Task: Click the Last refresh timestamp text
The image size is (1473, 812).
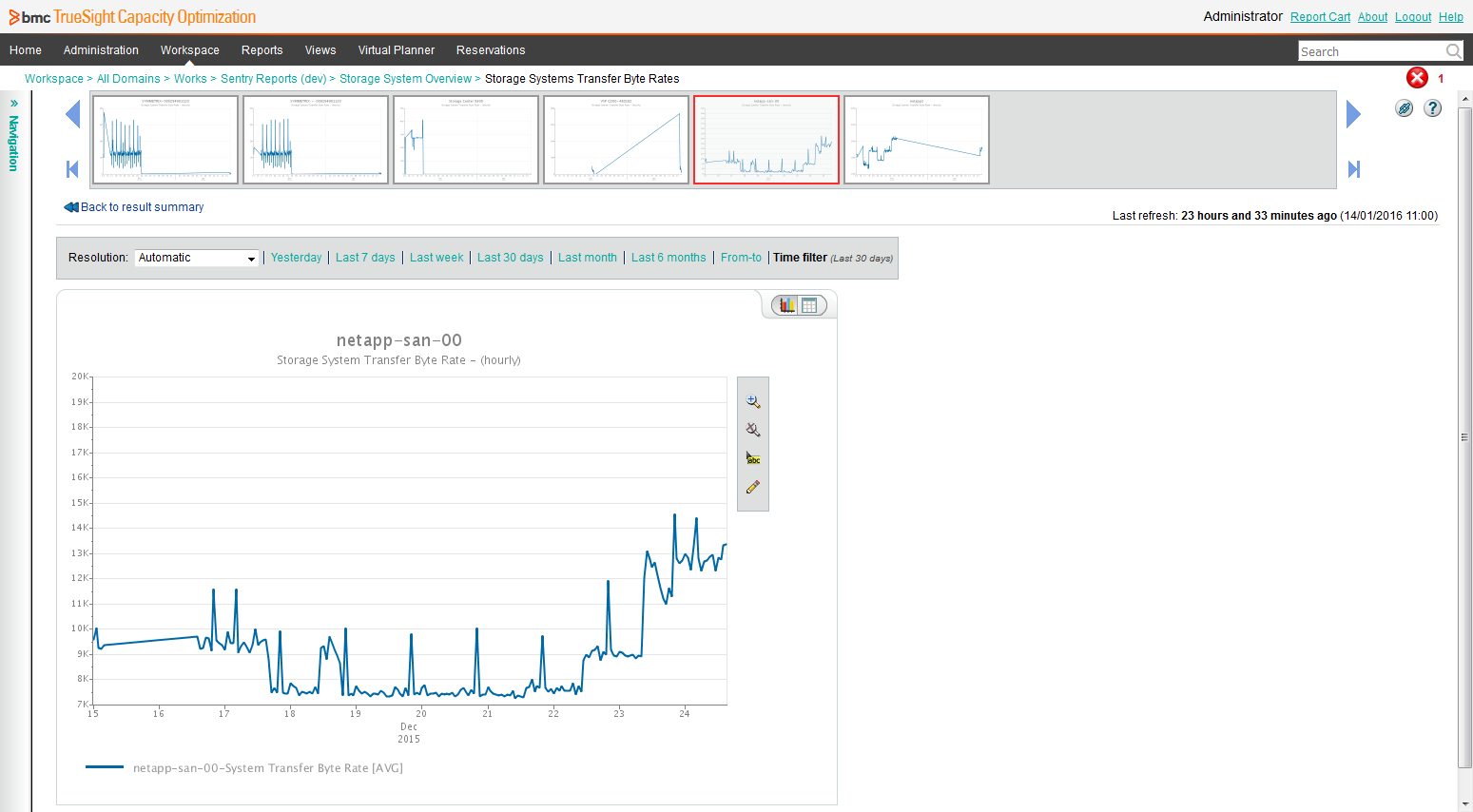Action: tap(1275, 216)
